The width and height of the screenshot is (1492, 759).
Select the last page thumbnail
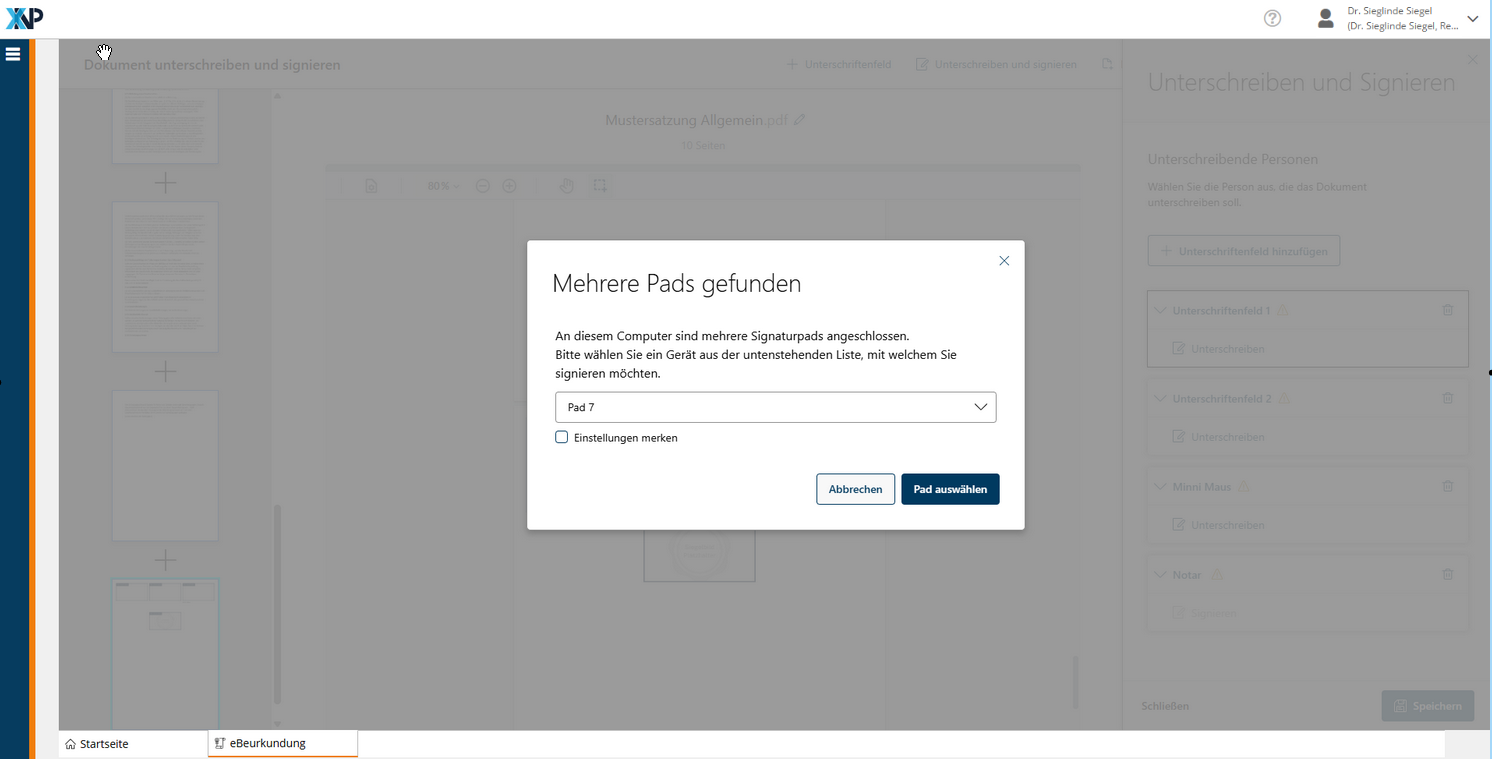(165, 652)
